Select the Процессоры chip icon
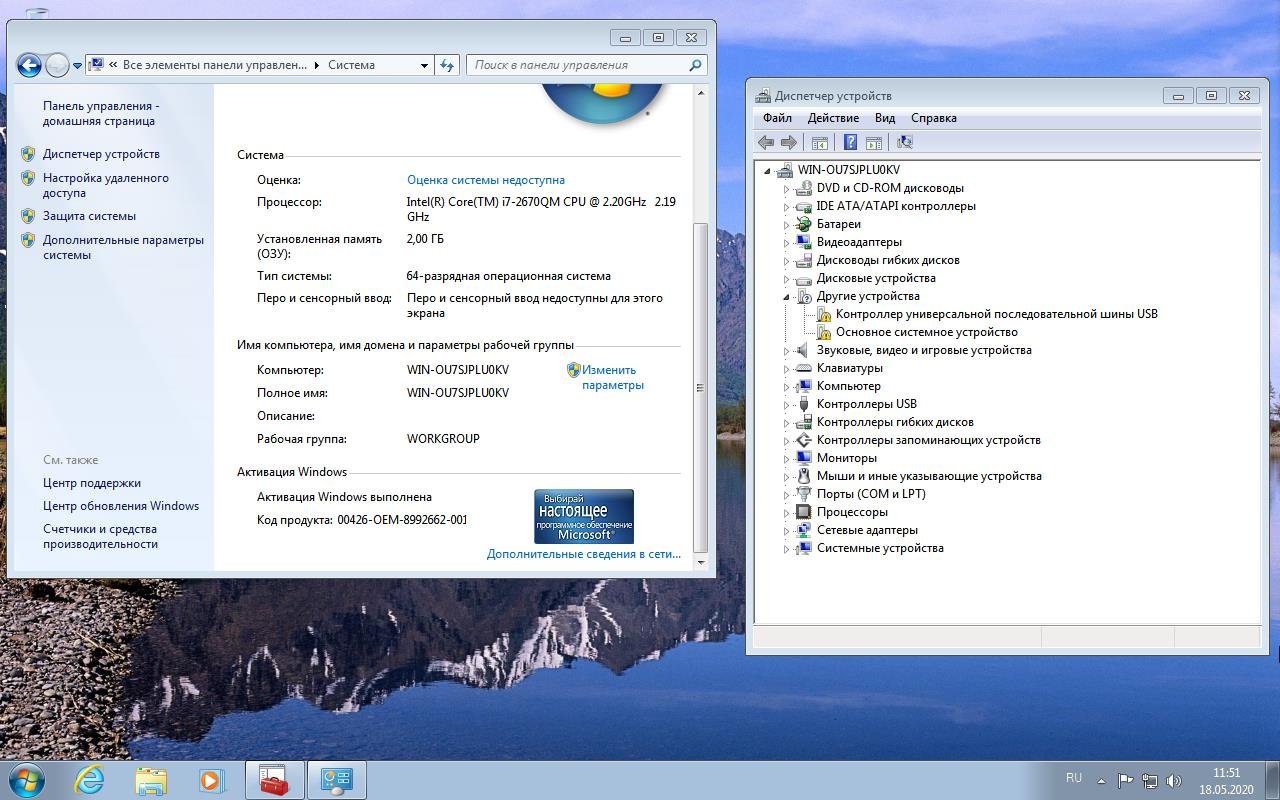 (x=804, y=512)
